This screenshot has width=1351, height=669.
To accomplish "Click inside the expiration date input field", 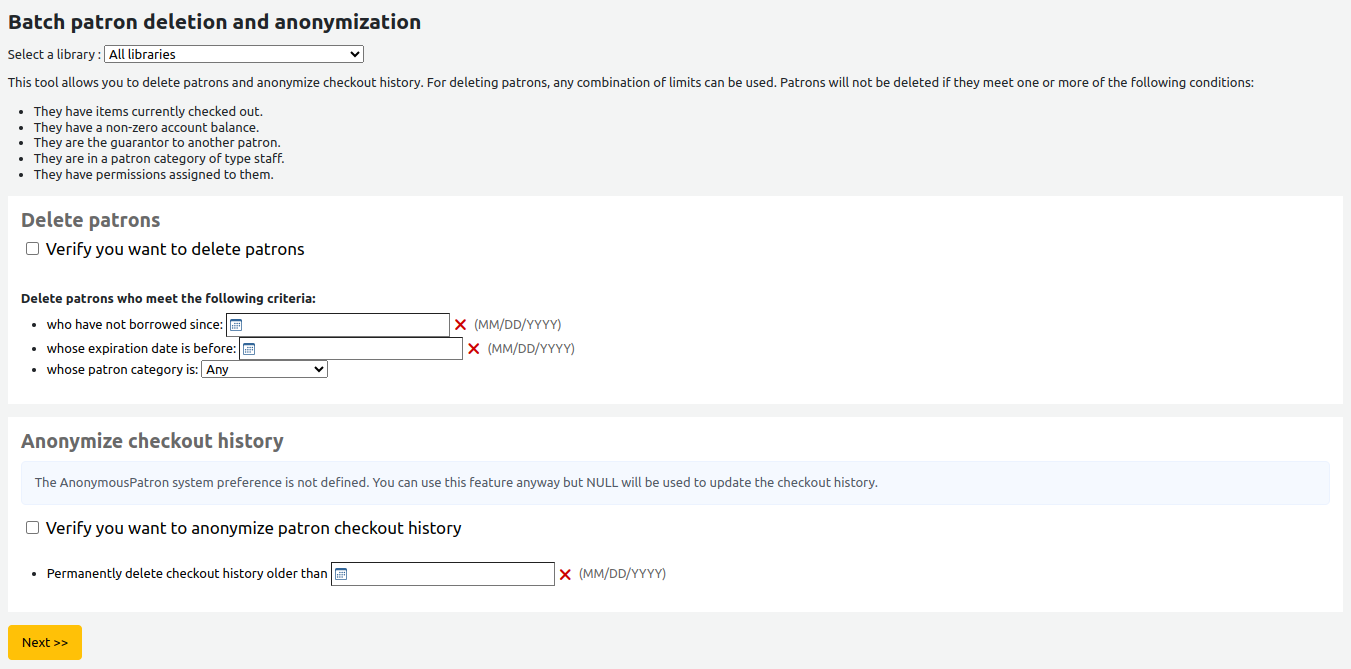I will [360, 348].
